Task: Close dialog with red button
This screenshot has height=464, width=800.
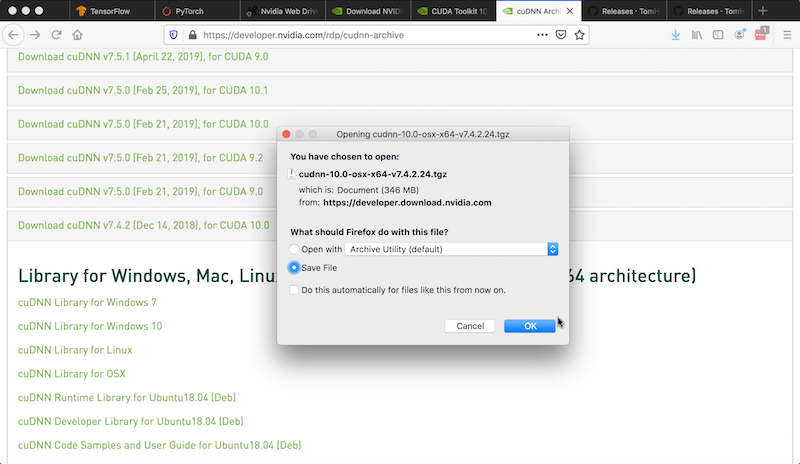Action: 286,134
